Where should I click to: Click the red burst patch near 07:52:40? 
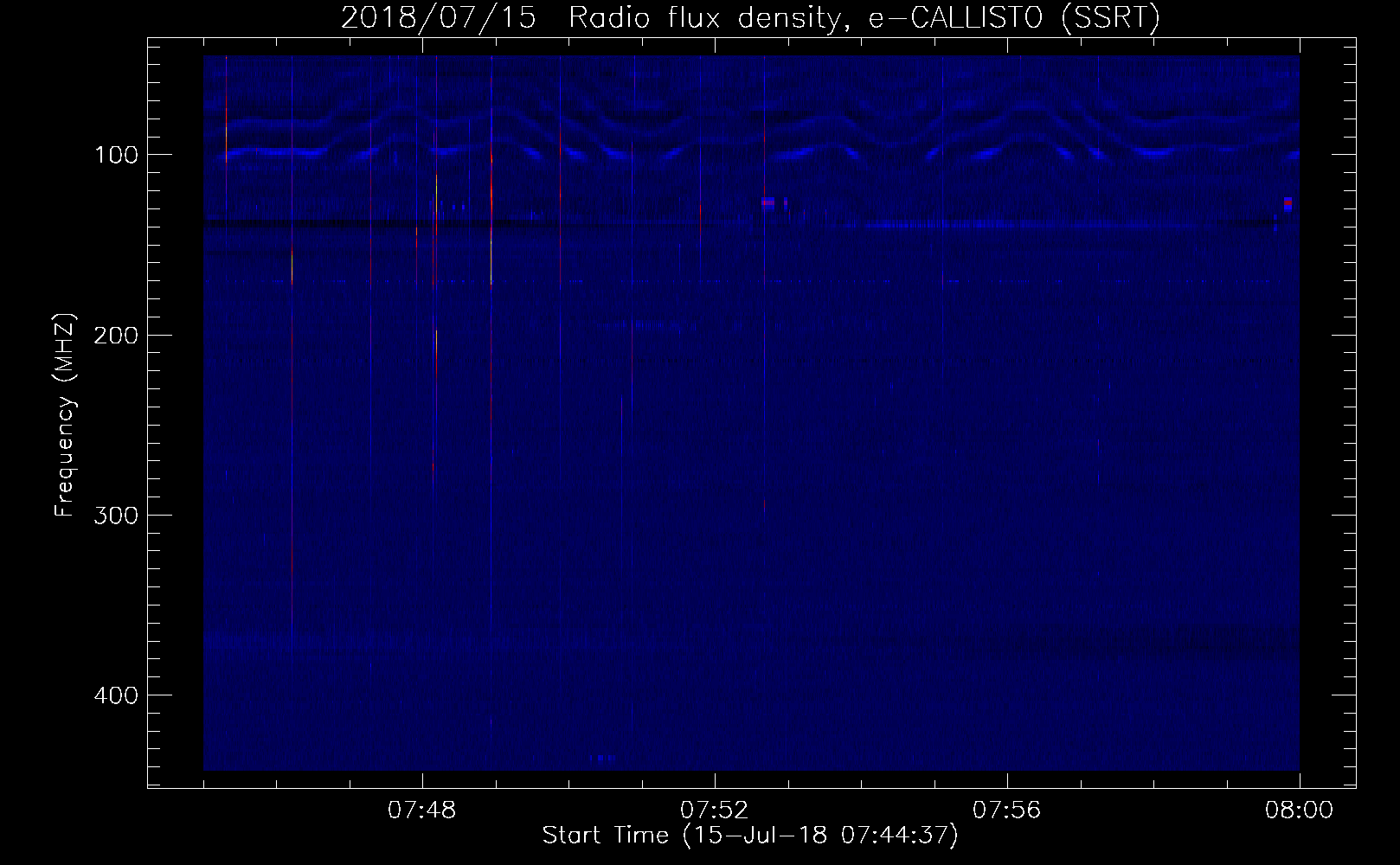coord(767,202)
